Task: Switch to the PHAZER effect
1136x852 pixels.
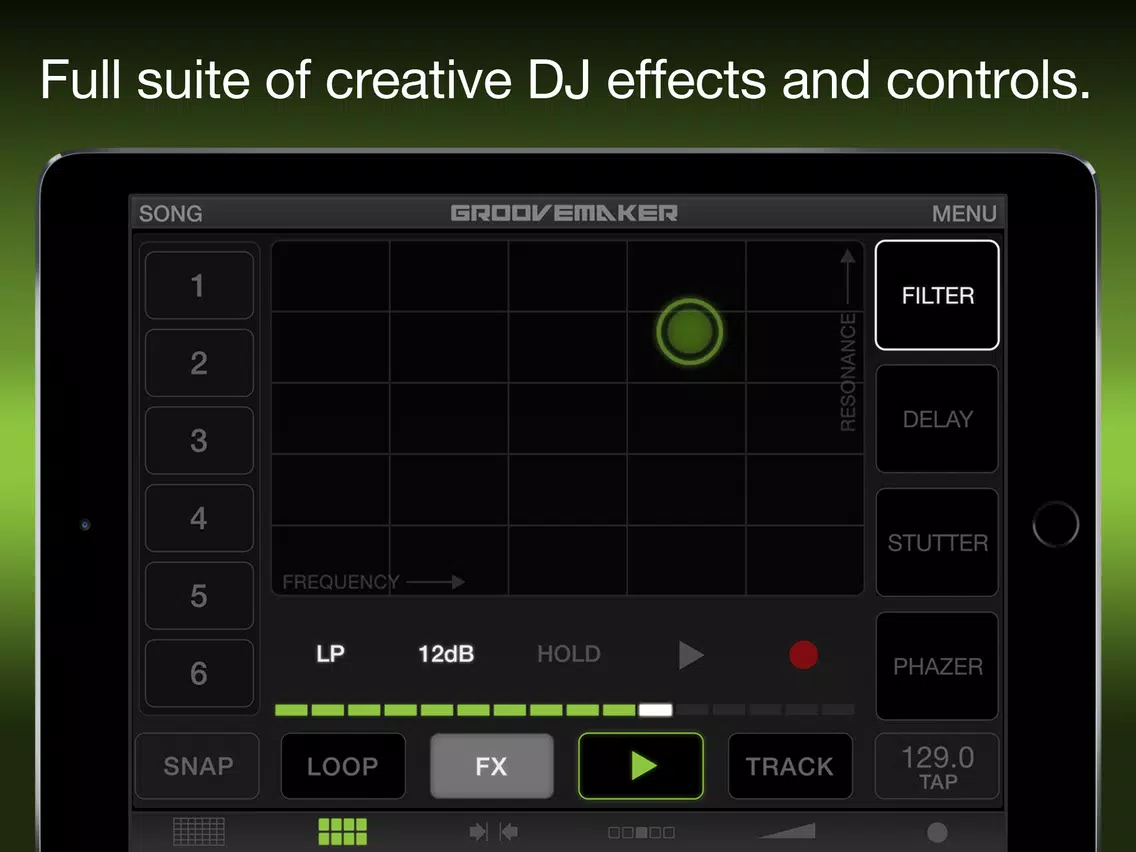Action: 937,666
